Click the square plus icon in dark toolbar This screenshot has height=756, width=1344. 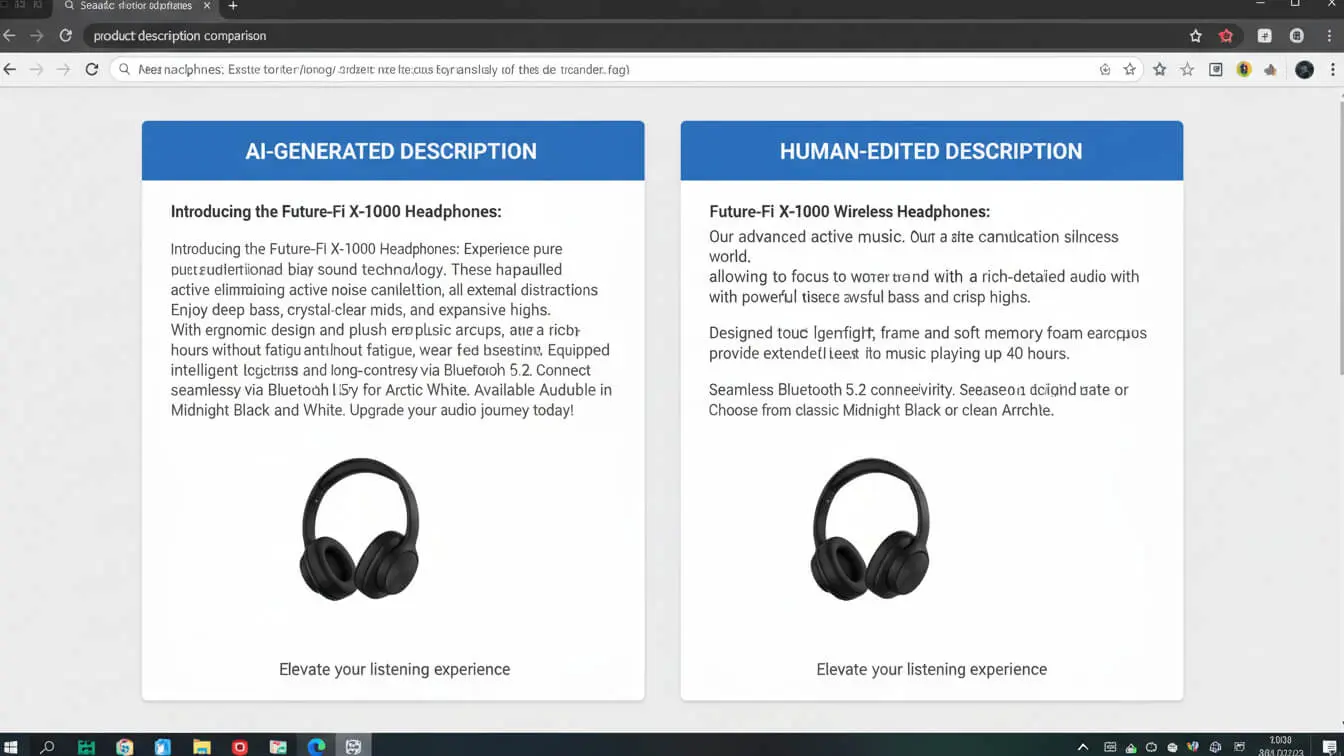(x=1264, y=36)
